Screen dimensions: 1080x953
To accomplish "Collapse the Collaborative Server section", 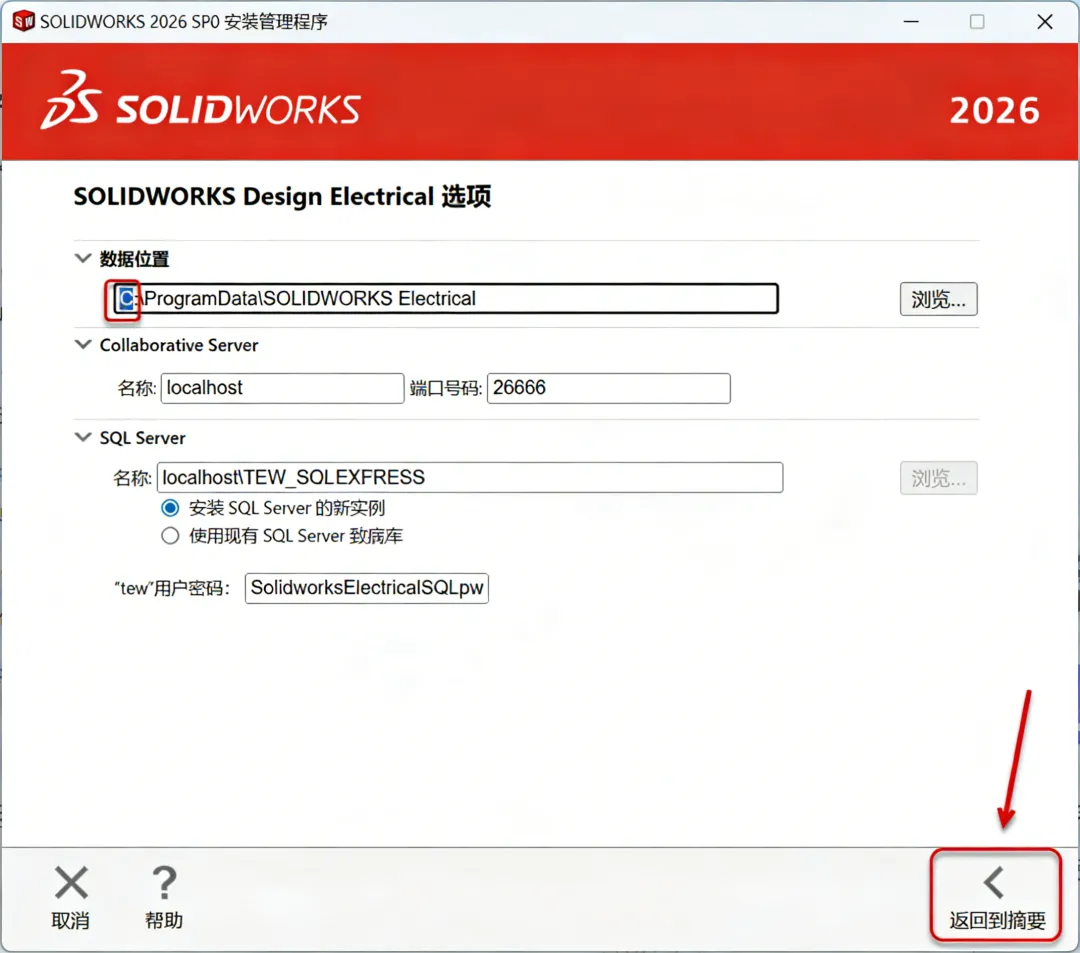I will [83, 344].
